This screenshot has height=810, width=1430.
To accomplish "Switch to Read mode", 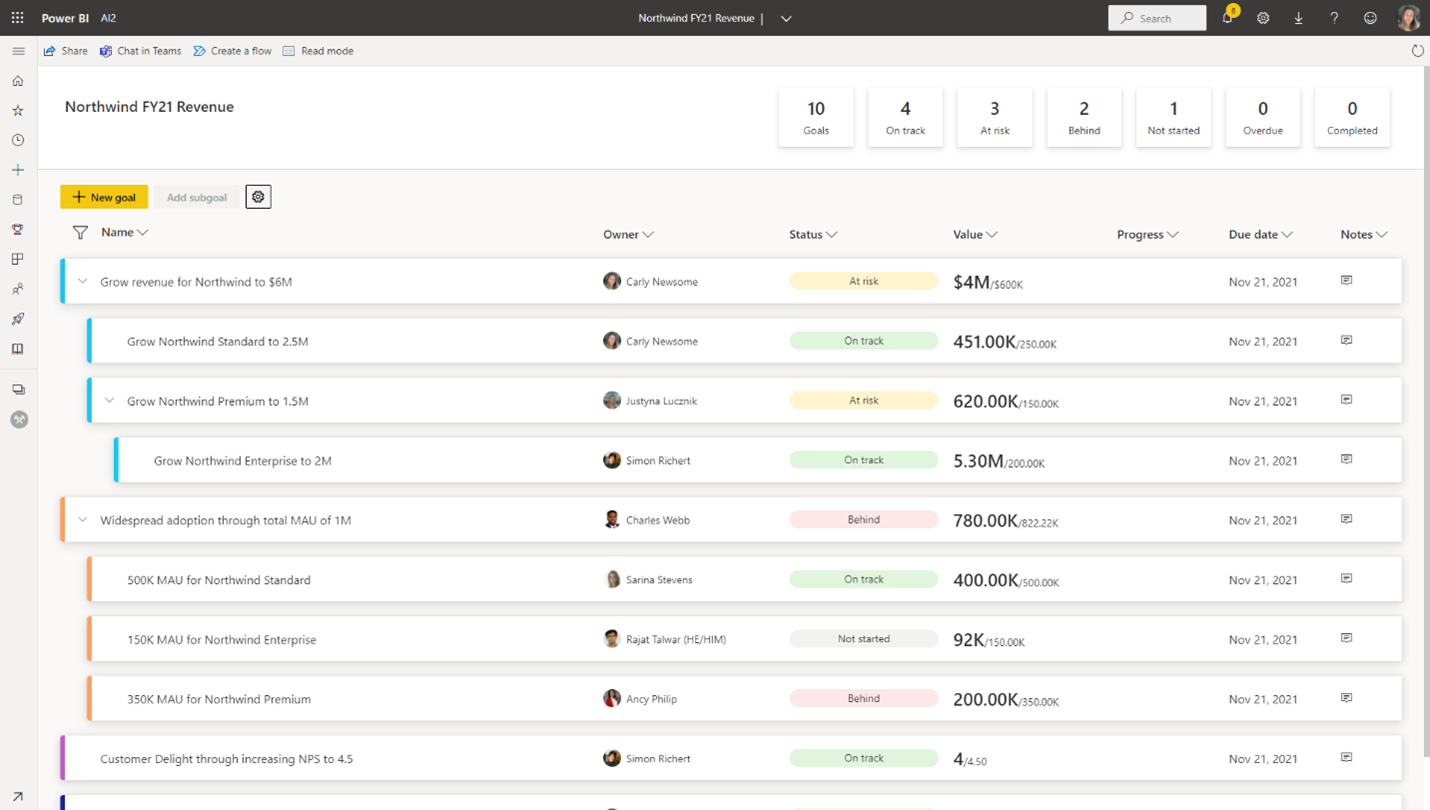I will pyautogui.click(x=318, y=50).
